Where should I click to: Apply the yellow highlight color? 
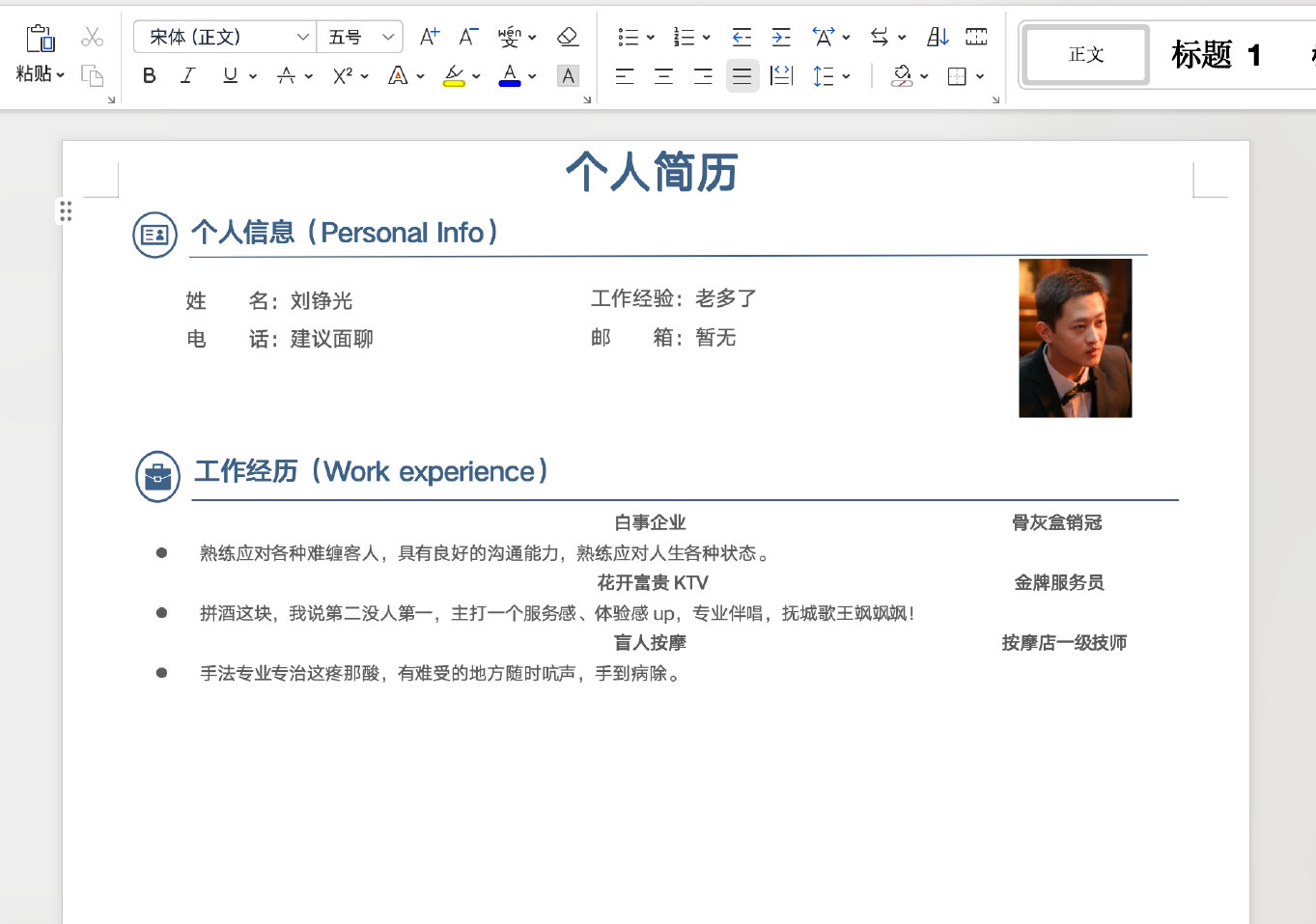point(454,75)
